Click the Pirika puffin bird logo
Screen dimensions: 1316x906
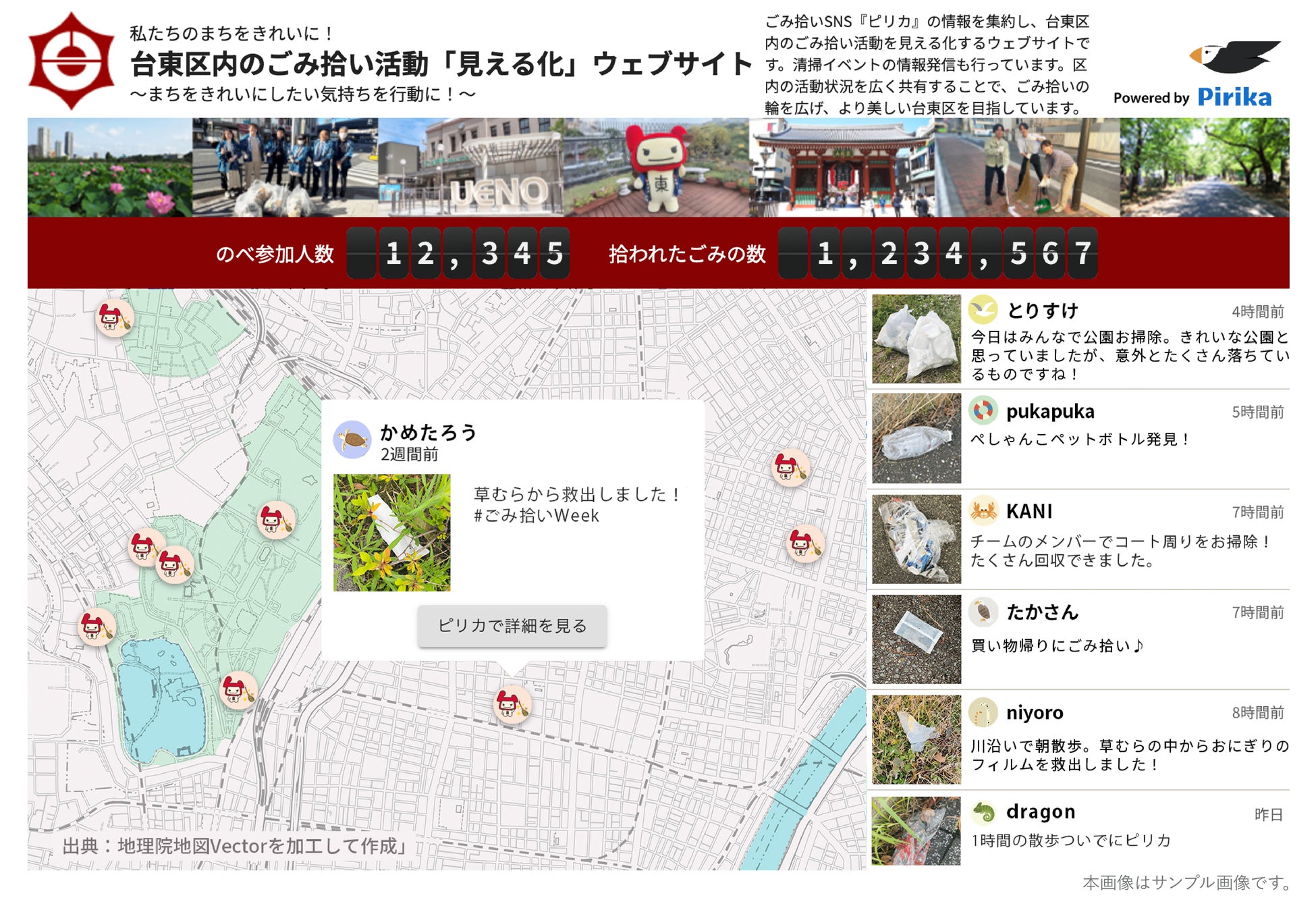pyautogui.click(x=1234, y=57)
